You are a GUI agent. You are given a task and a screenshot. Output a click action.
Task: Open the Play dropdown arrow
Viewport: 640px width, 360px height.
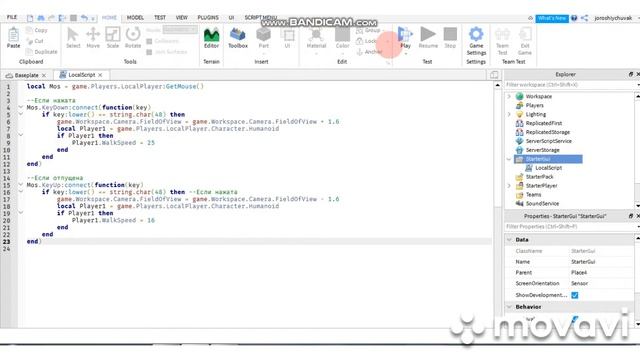(405, 53)
